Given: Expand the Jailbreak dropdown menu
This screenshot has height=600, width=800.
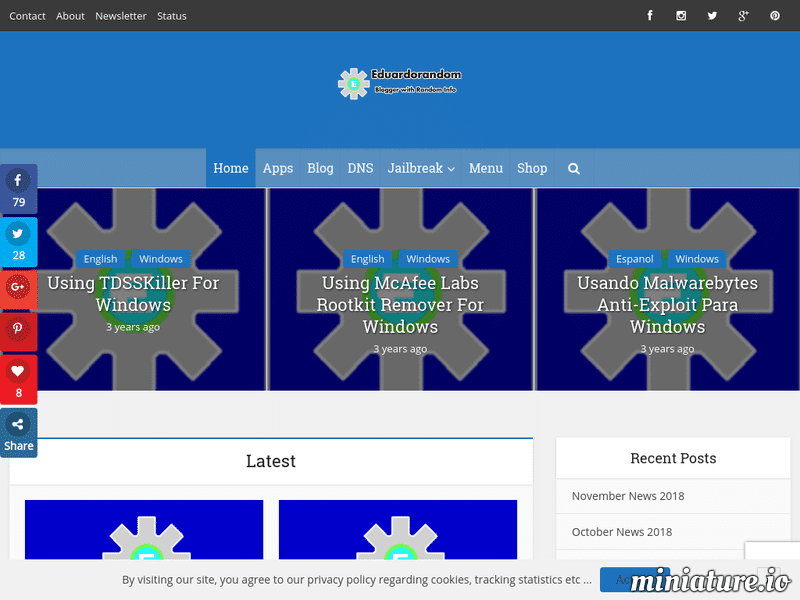Looking at the screenshot, I should click(421, 168).
